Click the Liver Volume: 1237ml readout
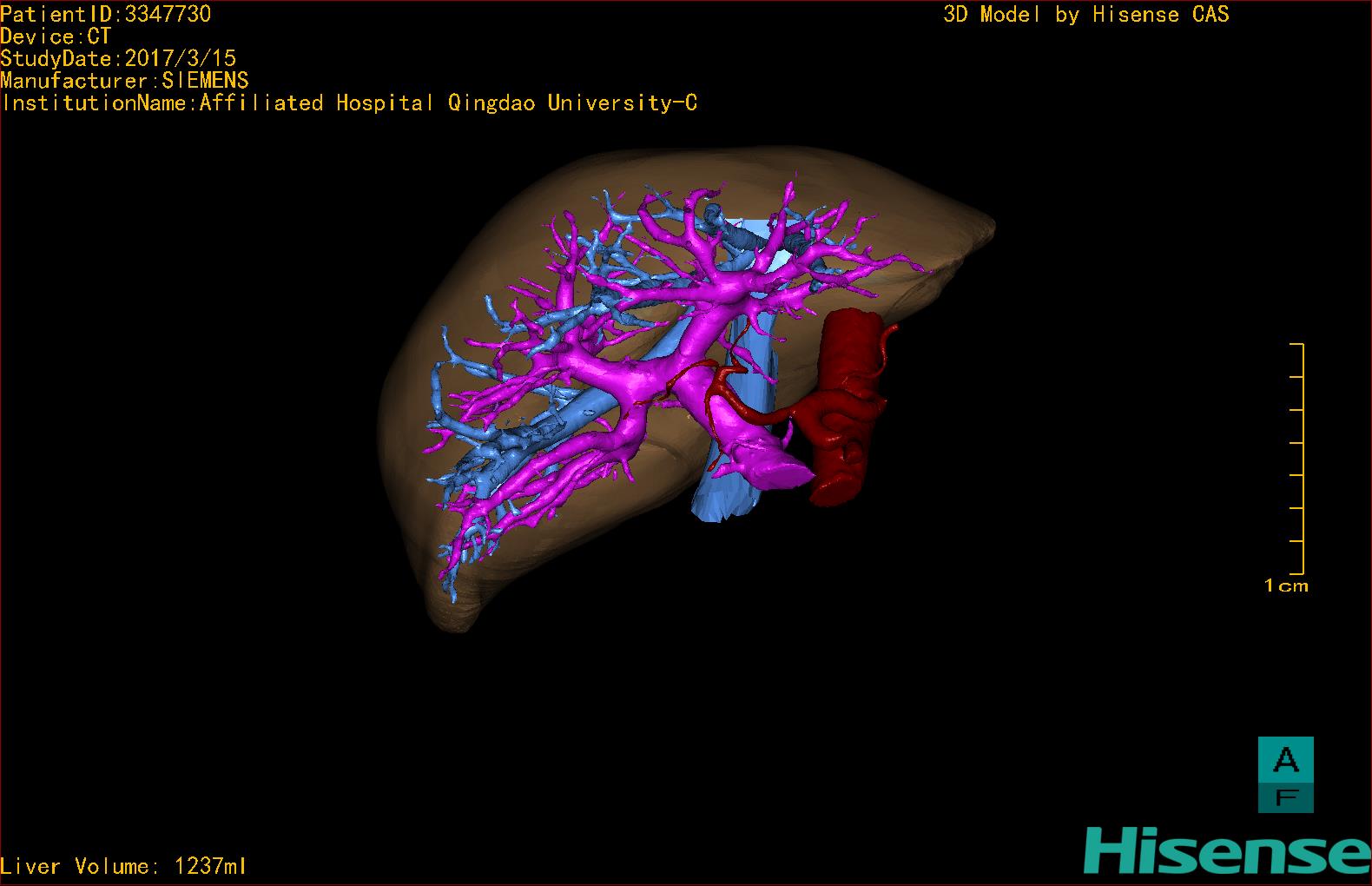 click(x=123, y=866)
